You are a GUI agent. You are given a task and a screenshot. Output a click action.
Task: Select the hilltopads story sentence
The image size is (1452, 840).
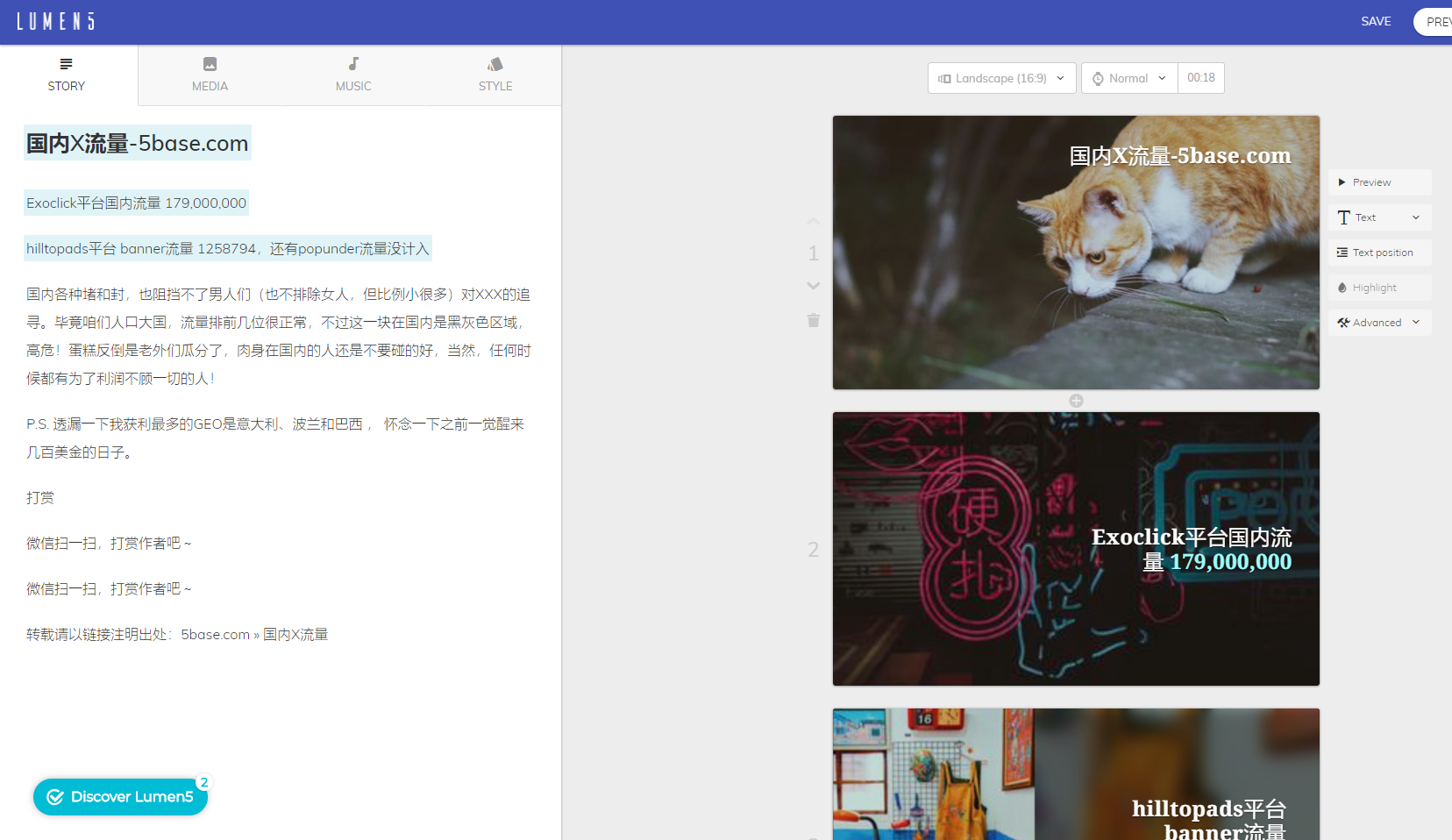pyautogui.click(x=228, y=249)
